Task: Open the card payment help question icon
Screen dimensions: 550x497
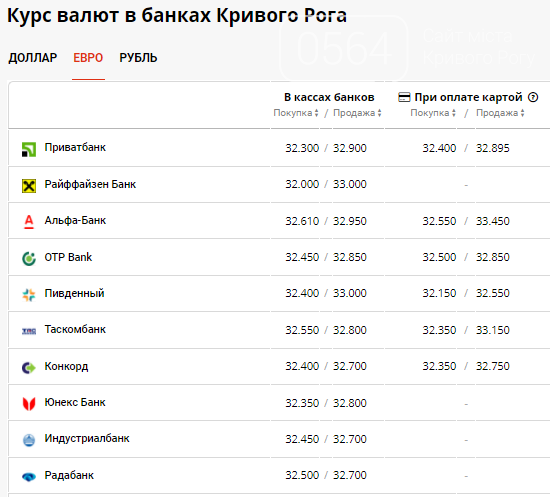Action: (533, 97)
